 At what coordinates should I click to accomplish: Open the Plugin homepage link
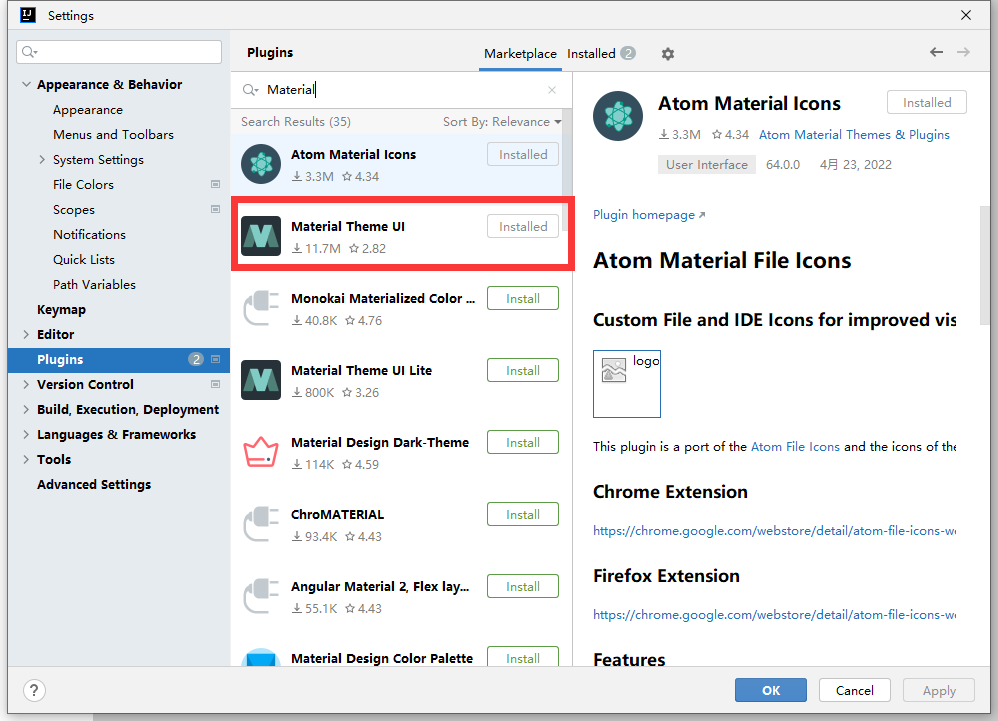tap(649, 215)
